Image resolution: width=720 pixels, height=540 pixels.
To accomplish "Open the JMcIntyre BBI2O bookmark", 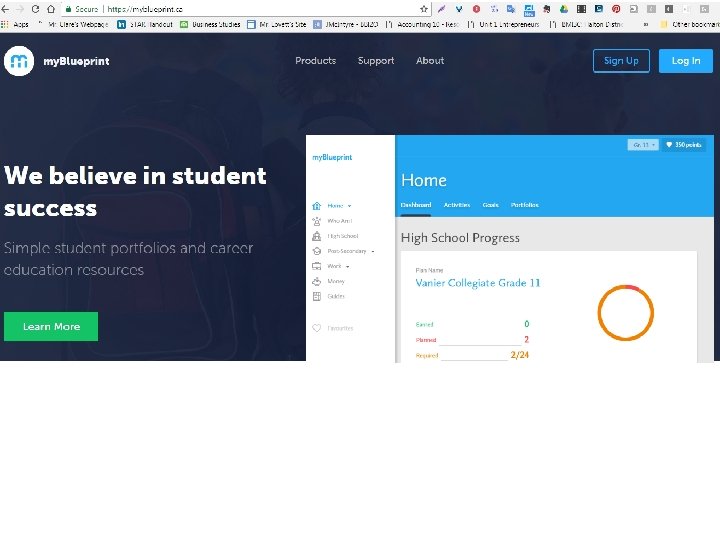I will [x=346, y=24].
